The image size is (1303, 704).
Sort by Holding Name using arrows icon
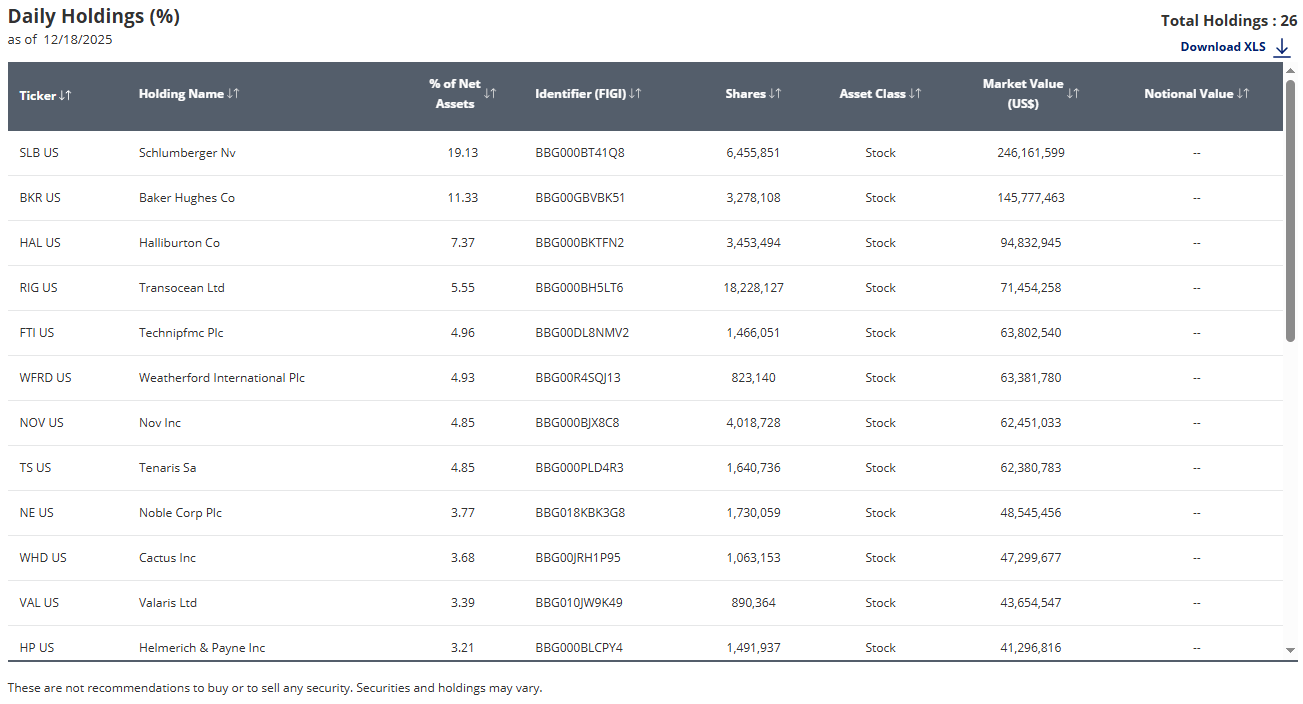(x=233, y=93)
